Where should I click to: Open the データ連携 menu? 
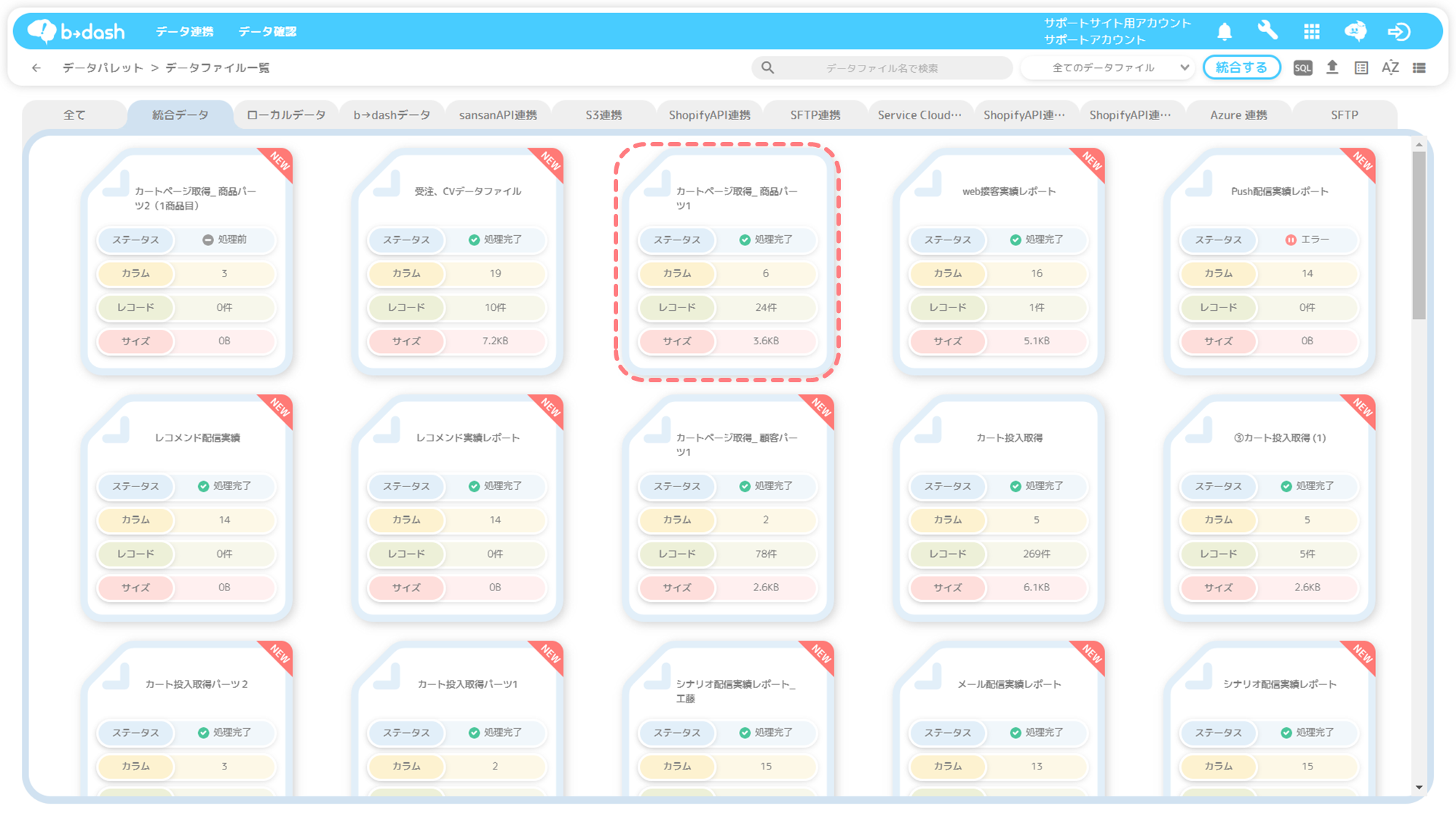click(x=184, y=31)
